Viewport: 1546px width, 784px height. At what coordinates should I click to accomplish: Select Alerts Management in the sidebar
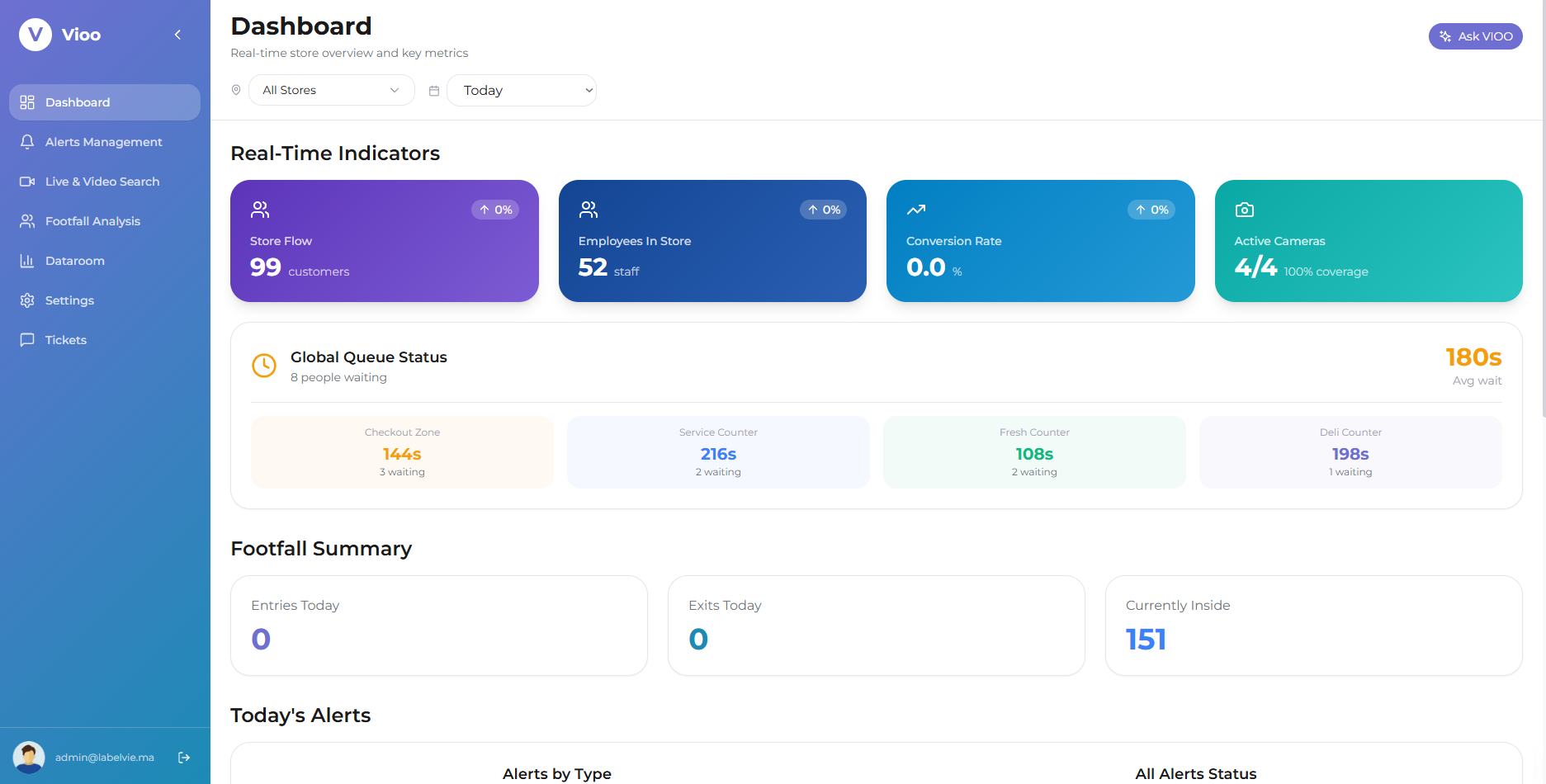104,141
